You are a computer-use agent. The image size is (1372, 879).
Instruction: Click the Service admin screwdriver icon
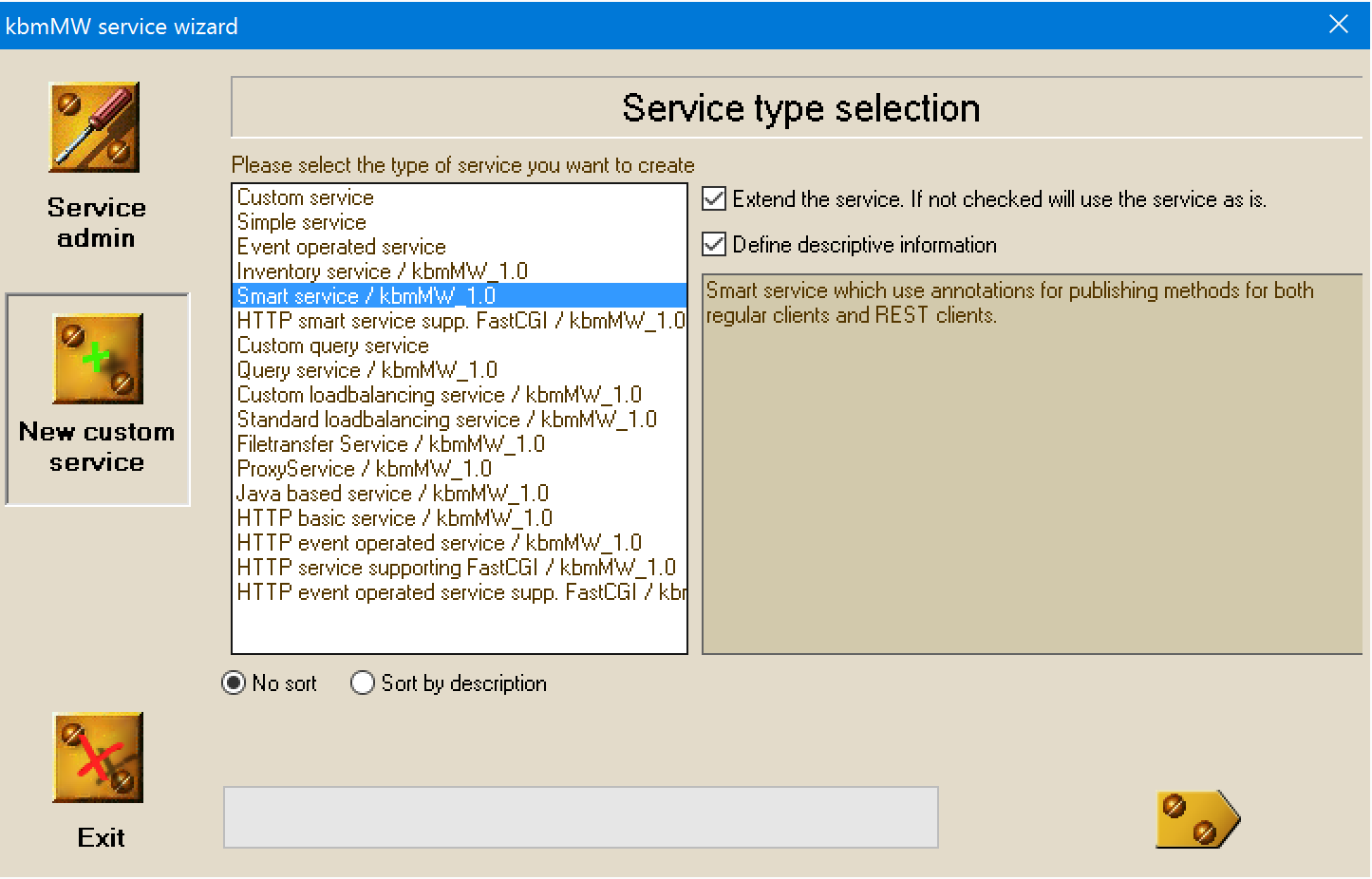pos(95,127)
